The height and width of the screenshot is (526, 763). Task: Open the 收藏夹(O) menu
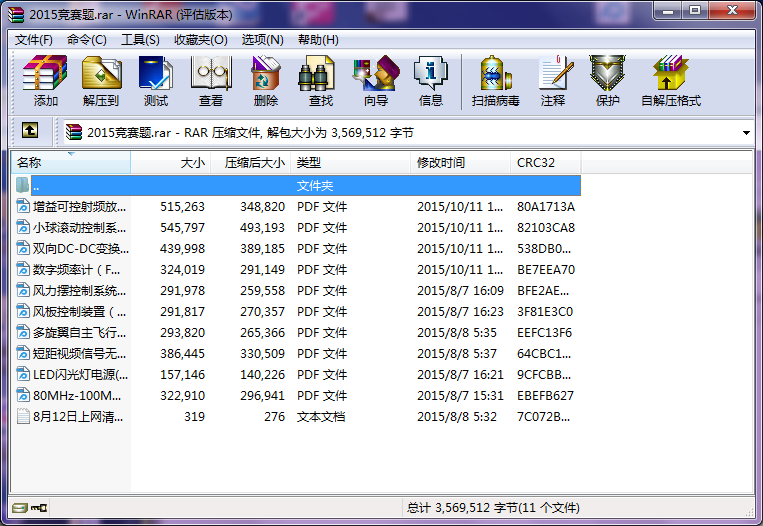pos(200,40)
